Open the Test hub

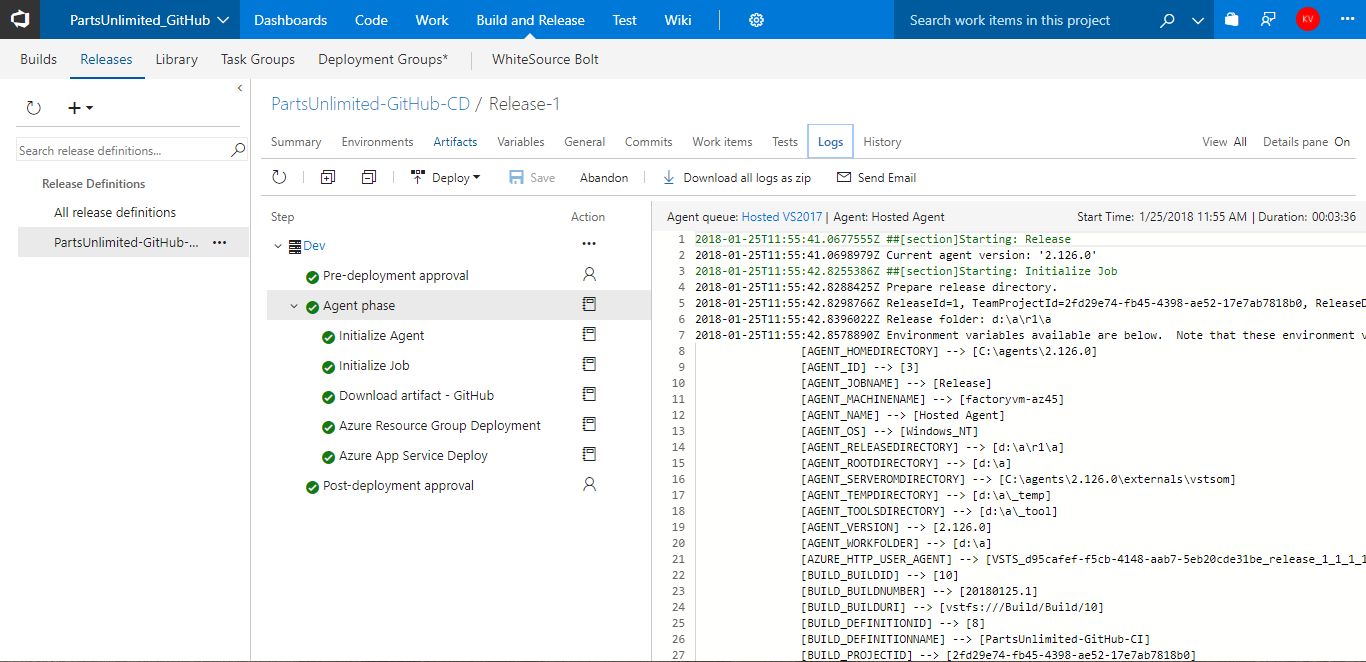[625, 20]
